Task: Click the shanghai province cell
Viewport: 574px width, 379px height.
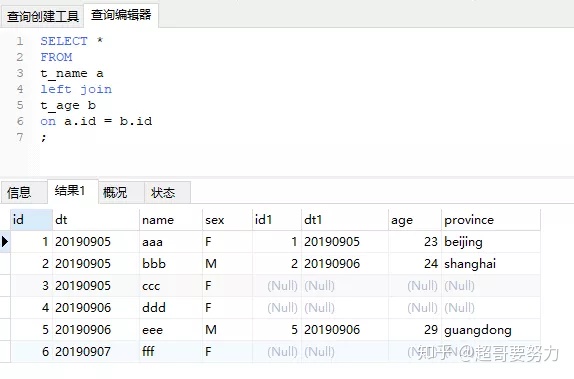Action: coord(491,264)
